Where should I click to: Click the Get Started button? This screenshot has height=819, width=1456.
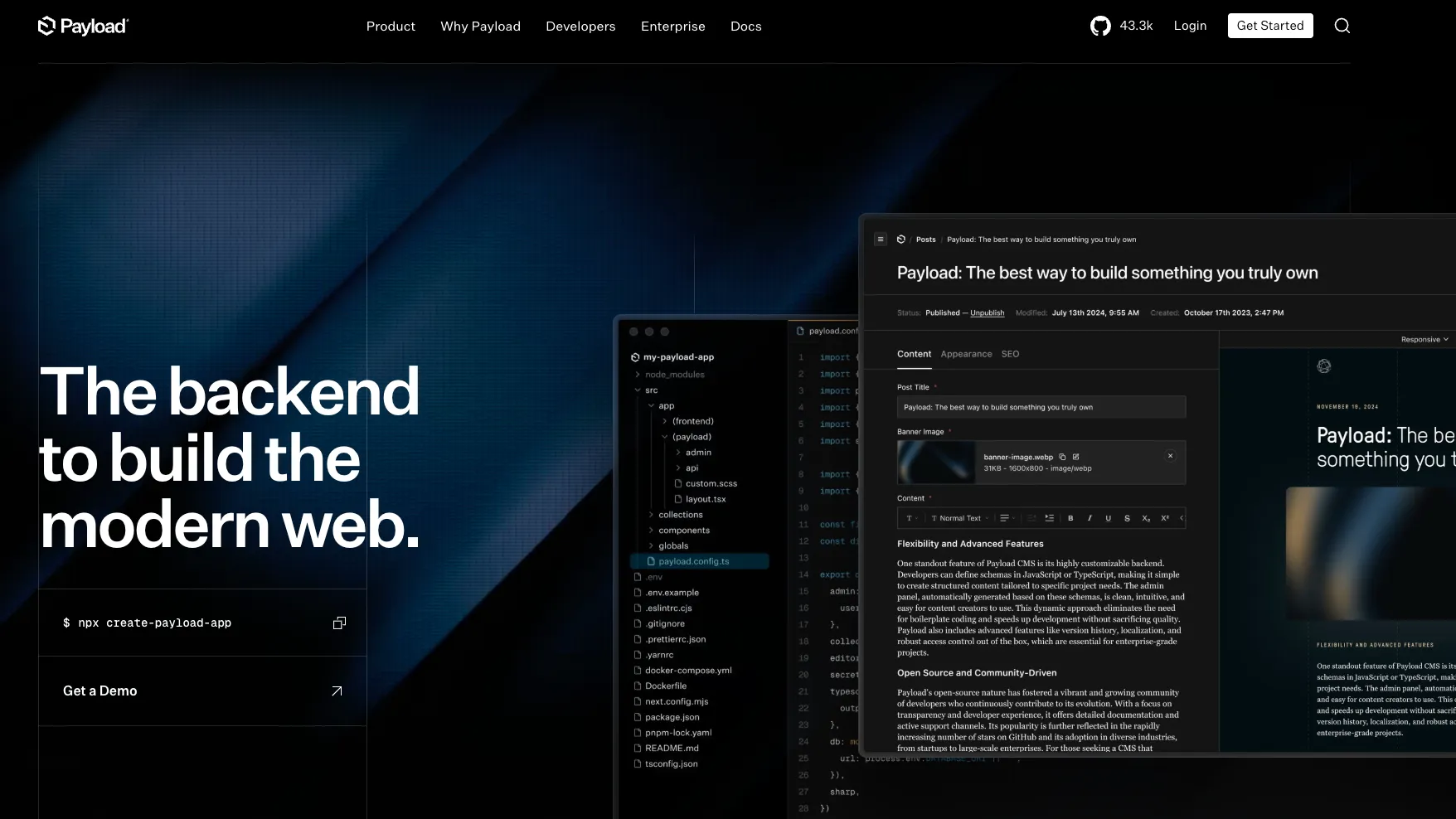pos(1269,26)
